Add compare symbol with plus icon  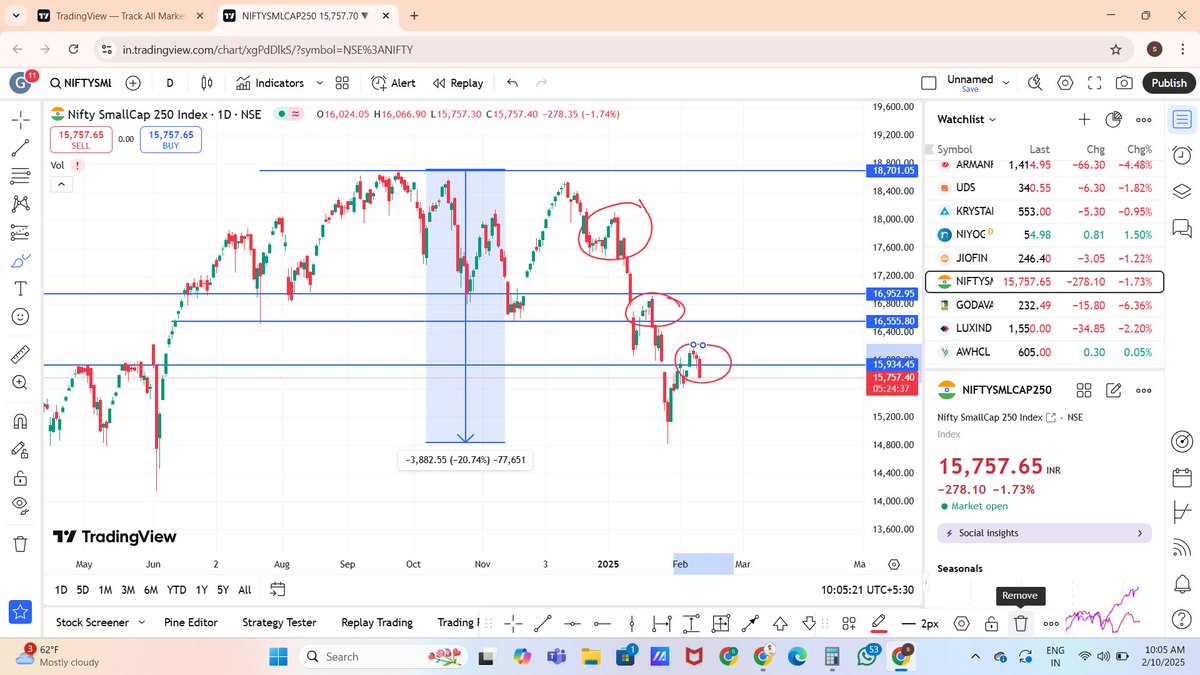point(133,83)
